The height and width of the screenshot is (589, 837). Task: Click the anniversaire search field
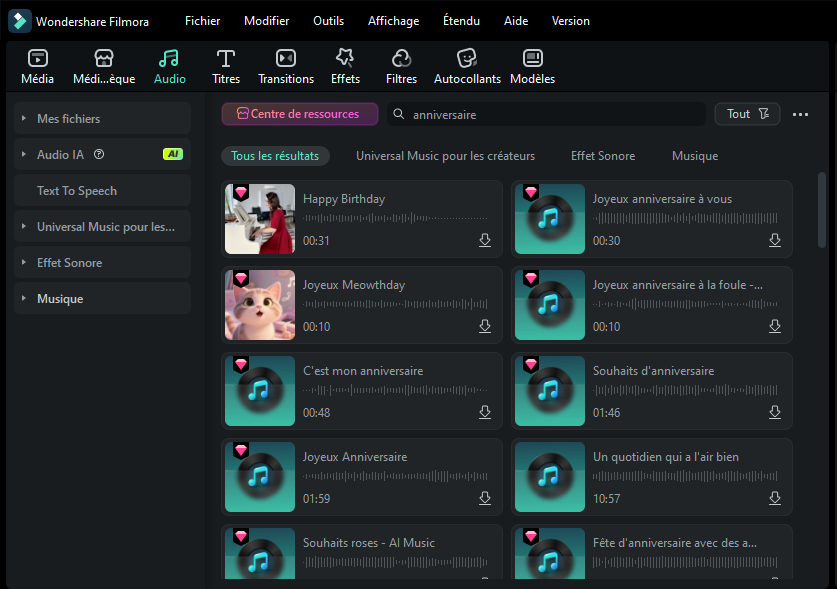pos(546,113)
